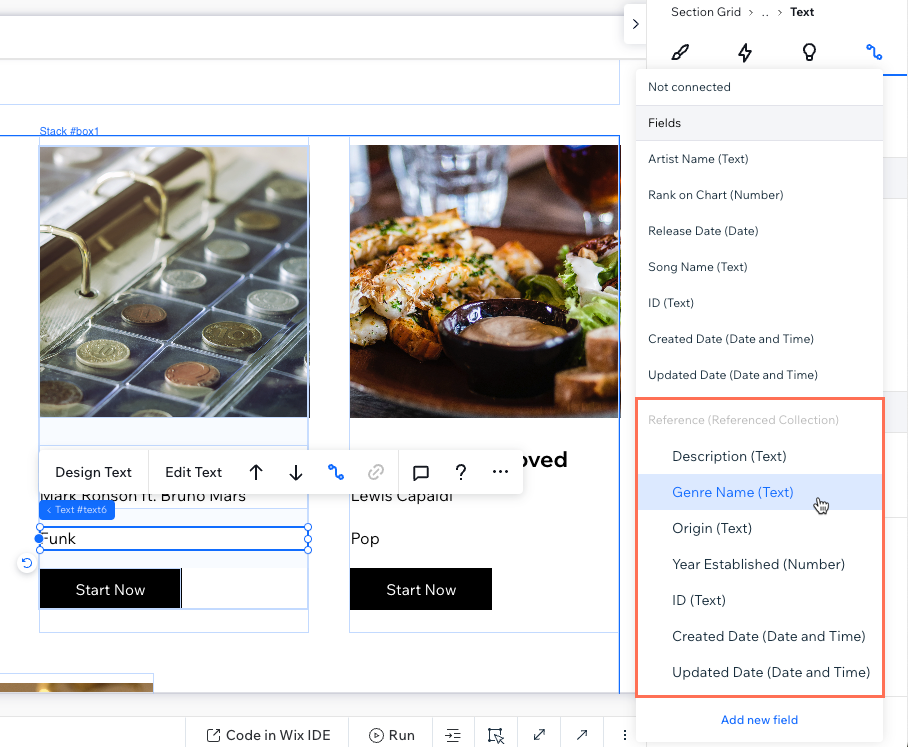Click the Run button in bottom bar
Image resolution: width=908 pixels, height=747 pixels.
(x=391, y=735)
